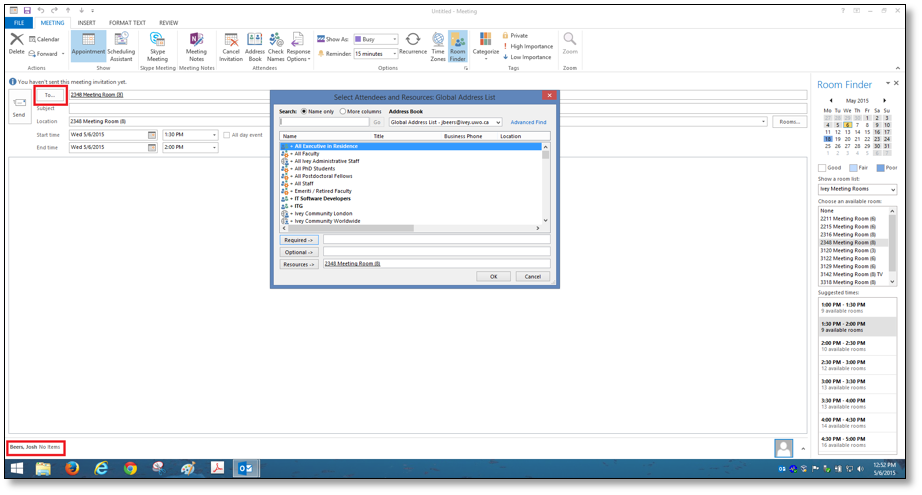Click Cancel in the Select Attendees dialog
The width and height of the screenshot is (922, 495).
pos(533,276)
